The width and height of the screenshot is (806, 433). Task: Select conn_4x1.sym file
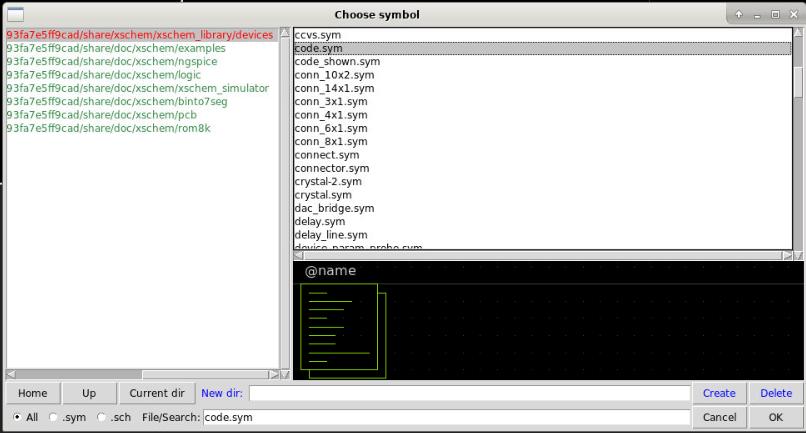click(x=543, y=115)
